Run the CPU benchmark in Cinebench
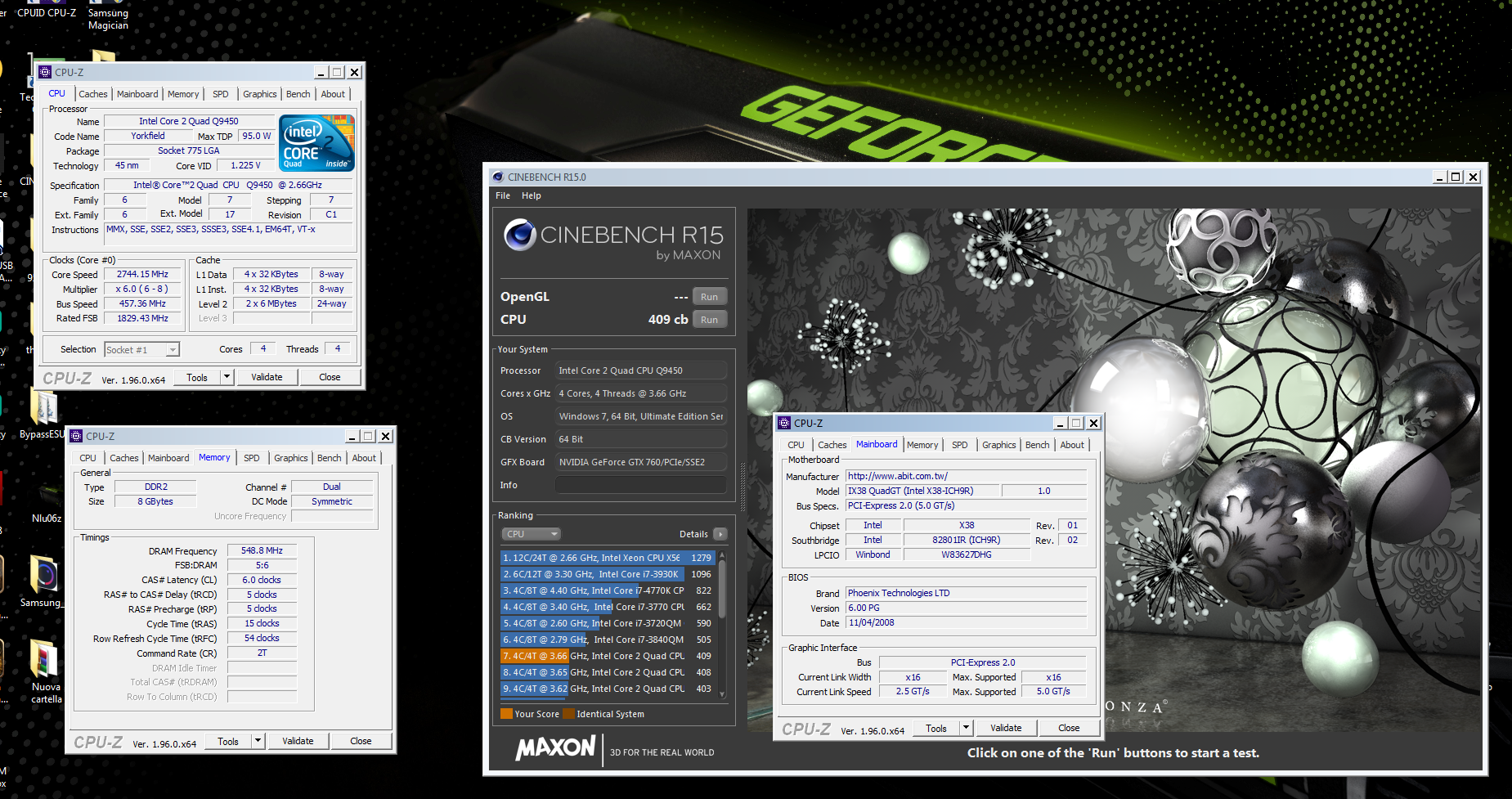 (709, 320)
